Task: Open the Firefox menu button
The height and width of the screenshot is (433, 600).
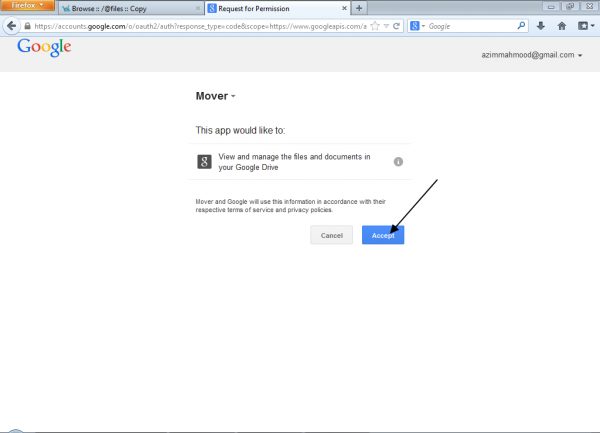Action: 28,5
